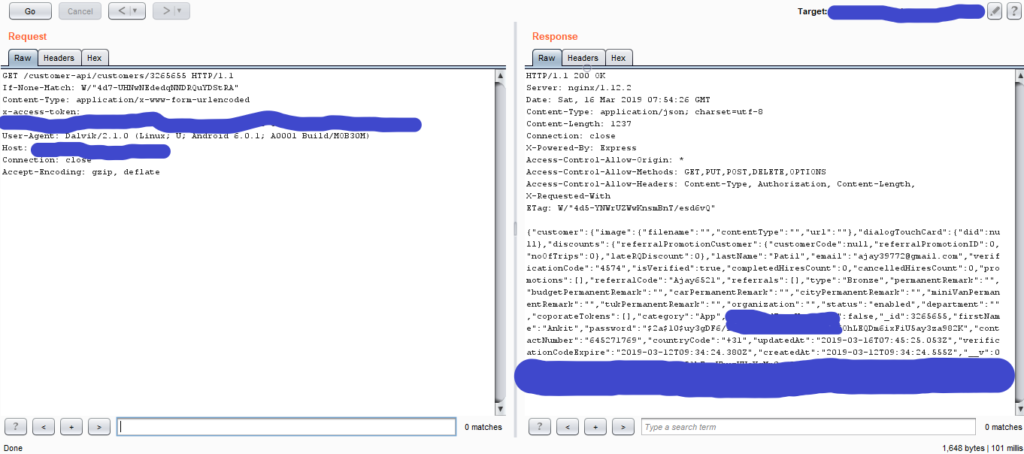The image size is (1024, 454).
Task: Jump to previous match in response search
Action: tap(568, 427)
